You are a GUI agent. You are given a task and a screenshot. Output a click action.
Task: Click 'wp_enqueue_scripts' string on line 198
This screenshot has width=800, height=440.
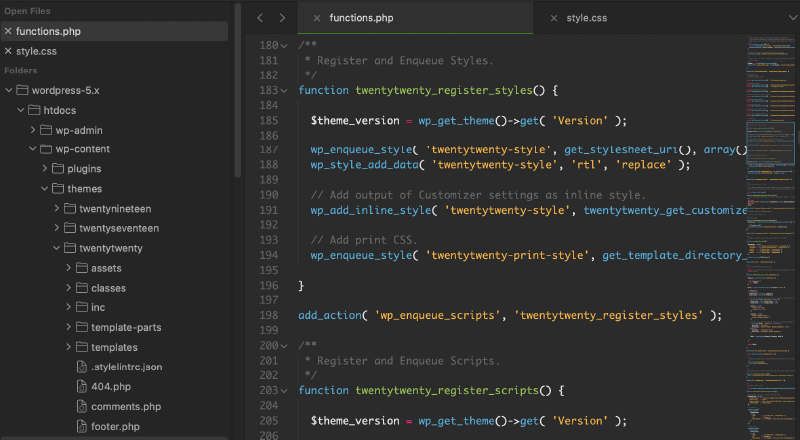coord(438,315)
